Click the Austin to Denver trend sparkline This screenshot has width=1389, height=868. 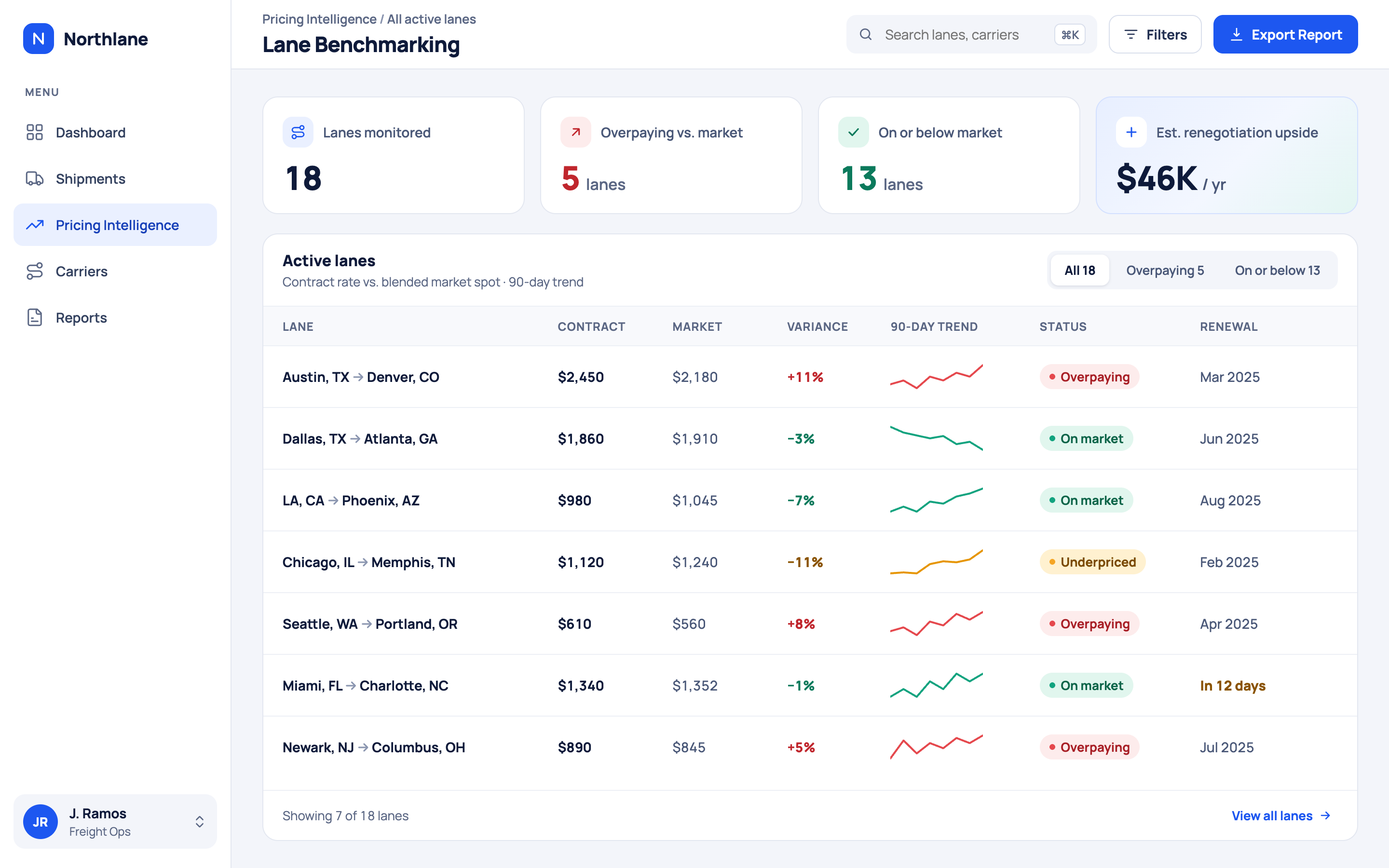coord(936,377)
